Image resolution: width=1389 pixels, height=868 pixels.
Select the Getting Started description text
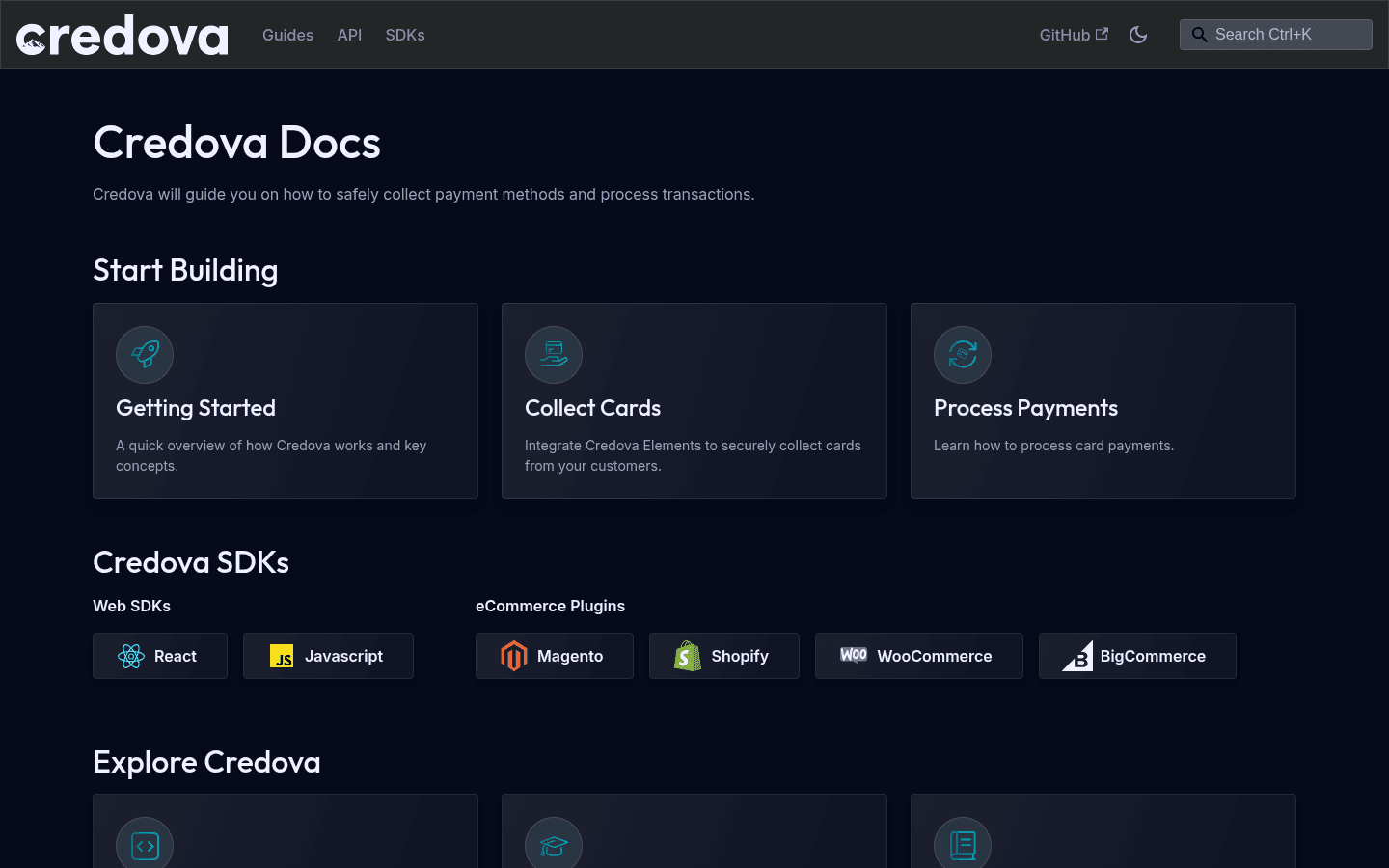point(271,455)
